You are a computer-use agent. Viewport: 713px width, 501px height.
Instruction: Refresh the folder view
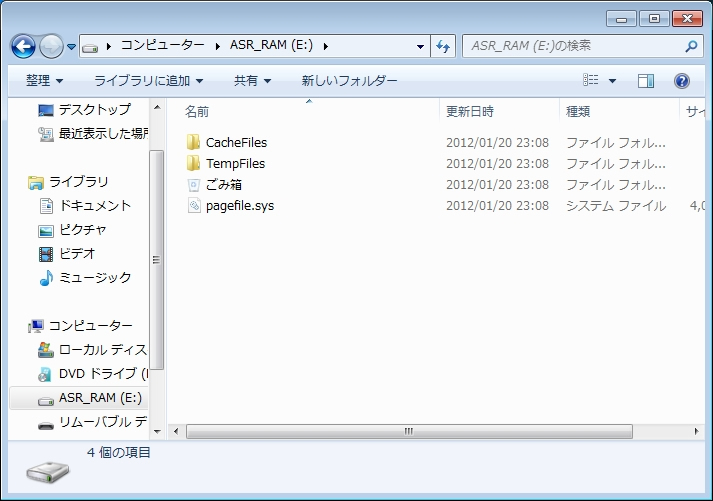(442, 46)
